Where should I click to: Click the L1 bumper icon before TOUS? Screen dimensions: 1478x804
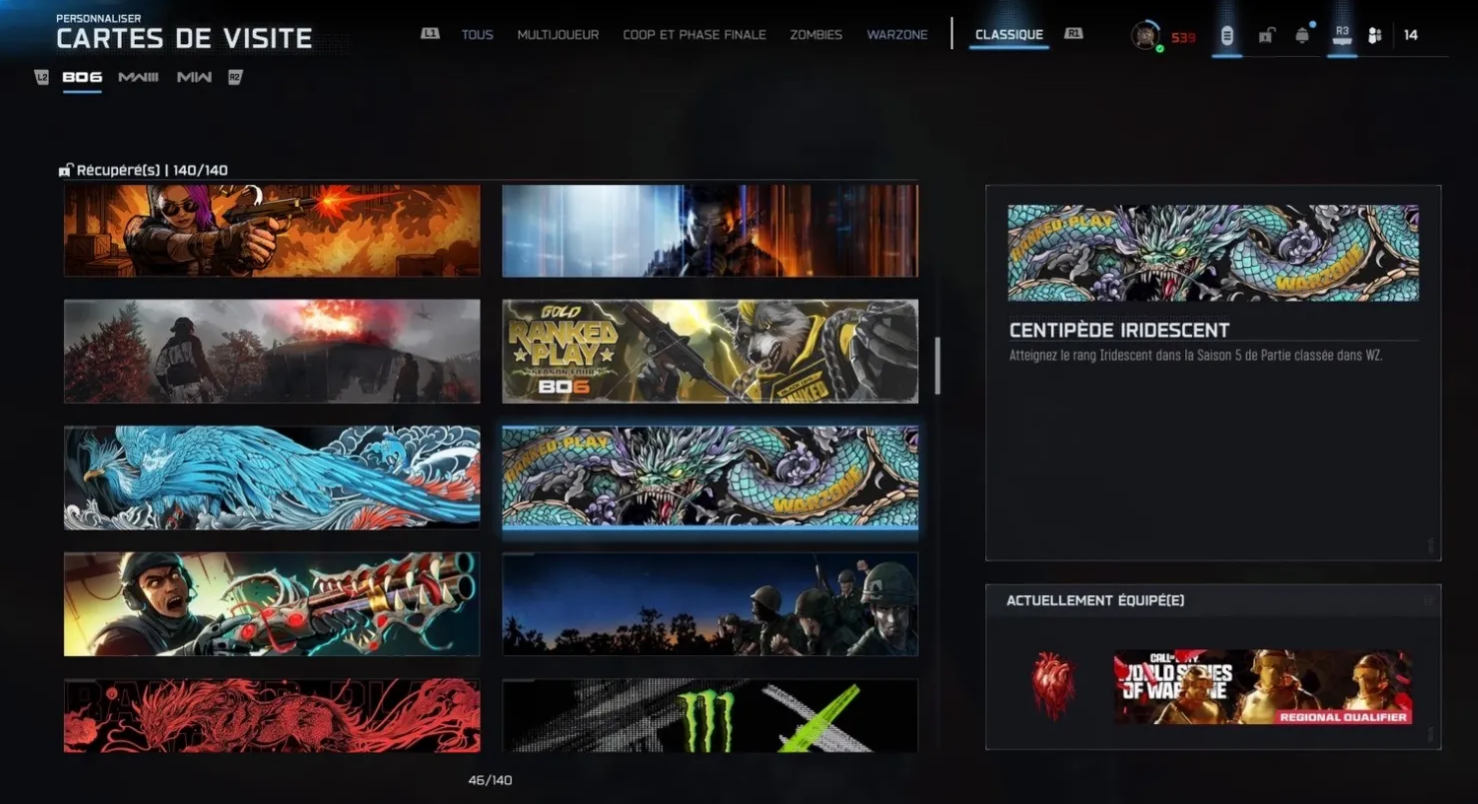pyautogui.click(x=430, y=34)
